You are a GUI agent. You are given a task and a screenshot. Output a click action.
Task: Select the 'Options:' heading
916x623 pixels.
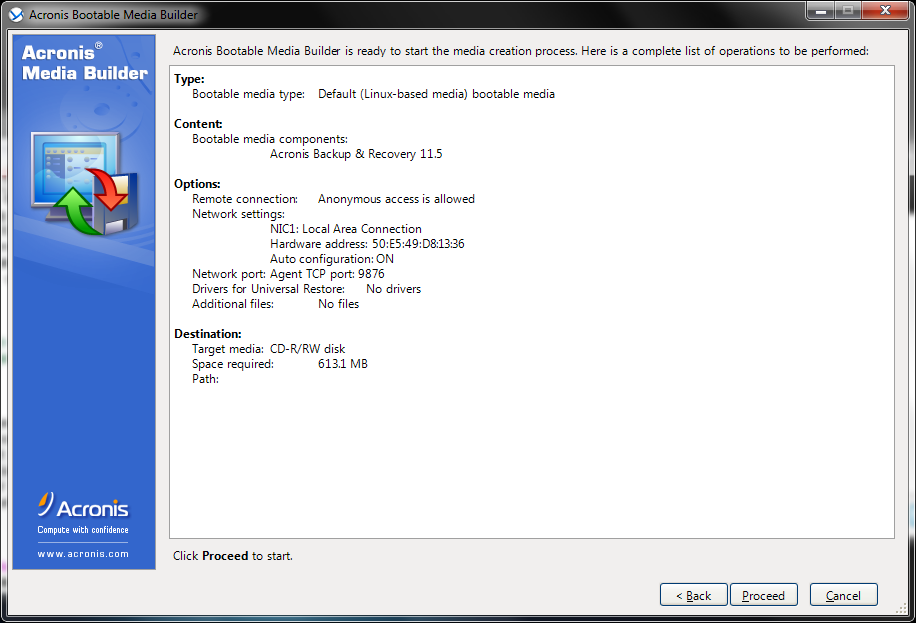197,184
